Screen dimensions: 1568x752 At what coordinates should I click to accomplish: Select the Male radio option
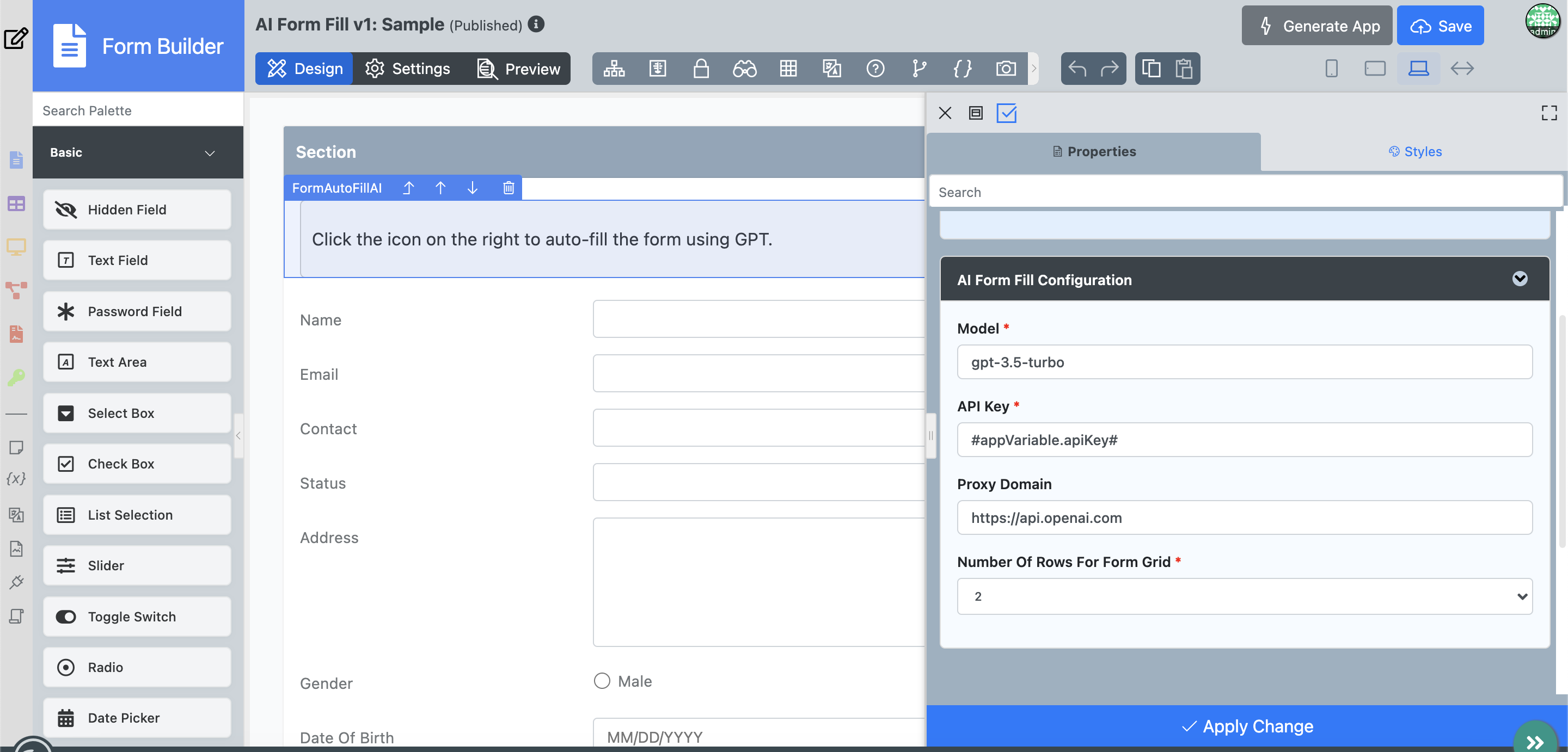[602, 681]
